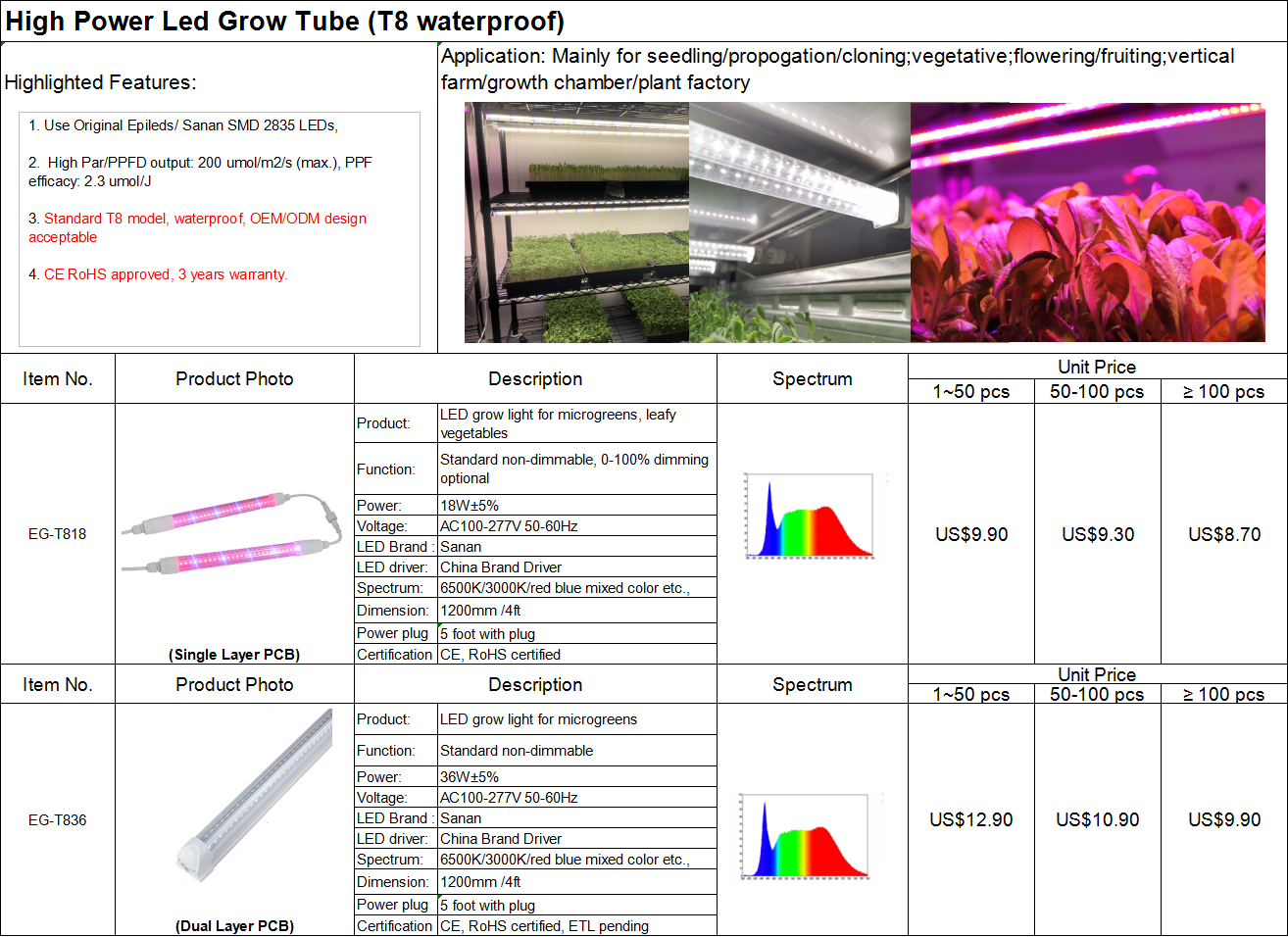1288x937 pixels.
Task: Click the pink-lit lettuce plants photo
Action: coord(1087,222)
